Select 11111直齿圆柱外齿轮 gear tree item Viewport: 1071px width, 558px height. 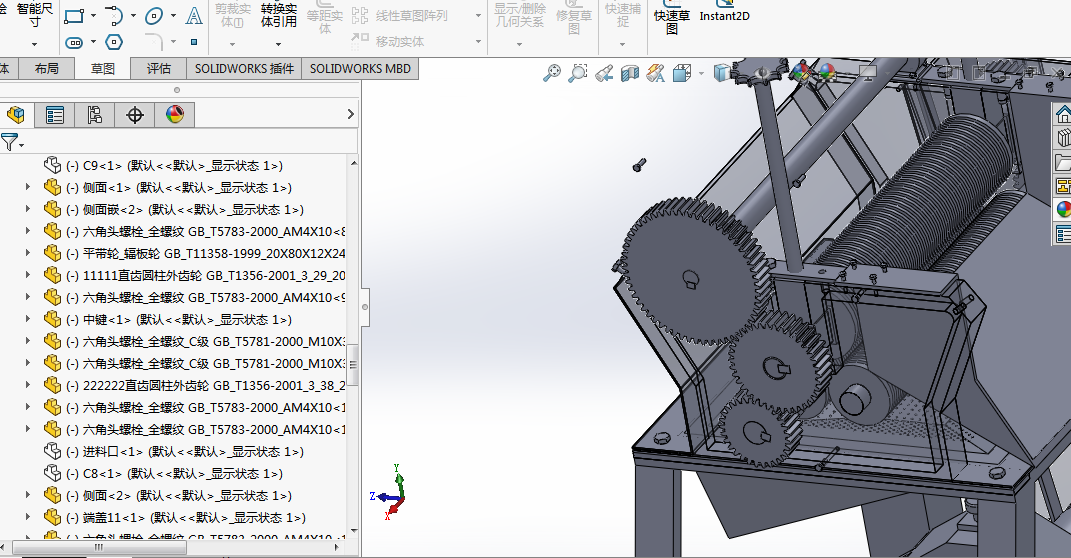pos(195,275)
